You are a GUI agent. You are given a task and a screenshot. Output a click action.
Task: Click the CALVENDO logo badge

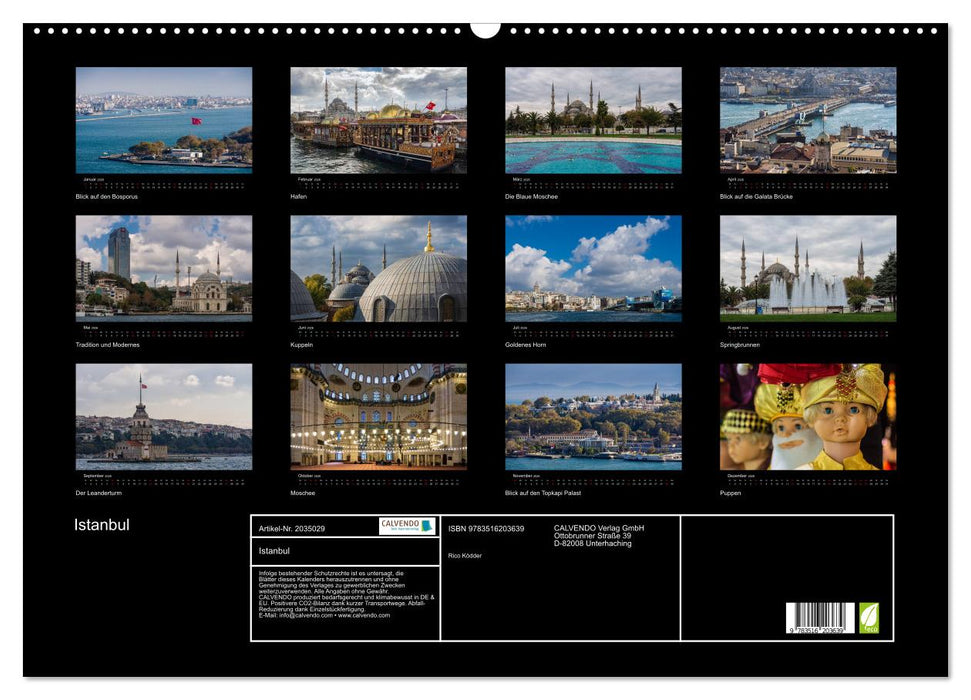(x=407, y=526)
